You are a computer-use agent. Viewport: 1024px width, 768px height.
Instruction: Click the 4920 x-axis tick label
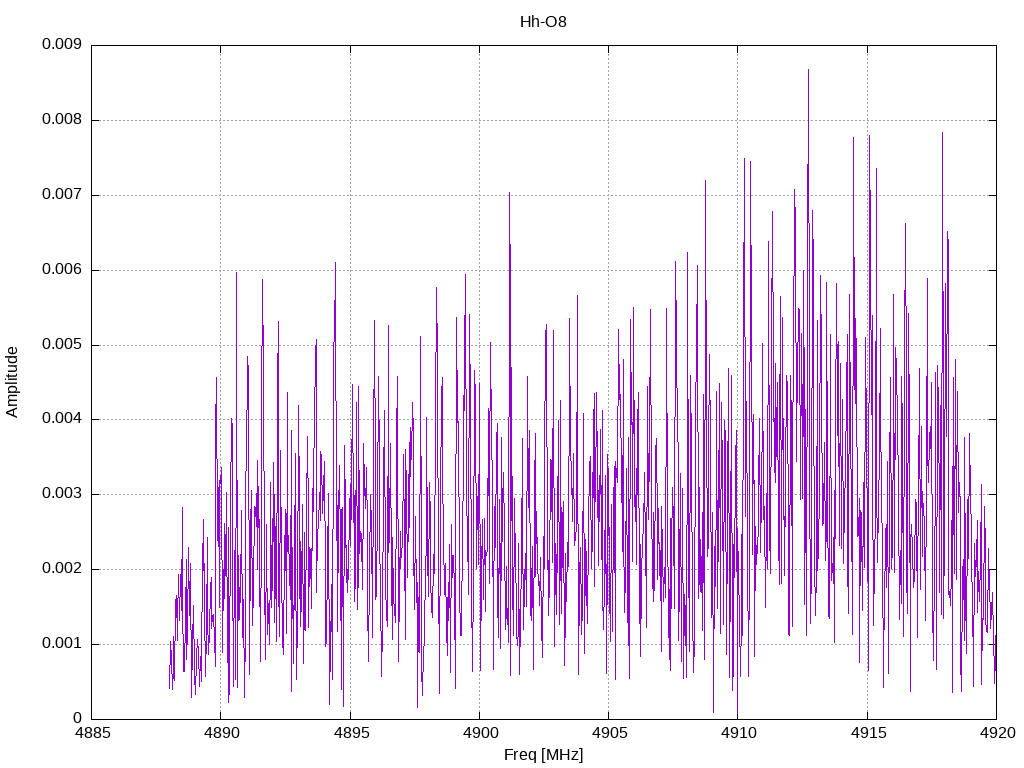pos(997,733)
